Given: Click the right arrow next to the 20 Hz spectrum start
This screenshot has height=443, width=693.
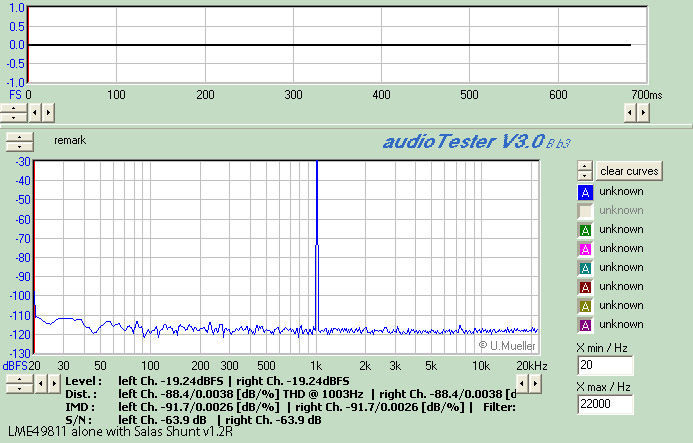Looking at the screenshot, I should [x=54, y=384].
